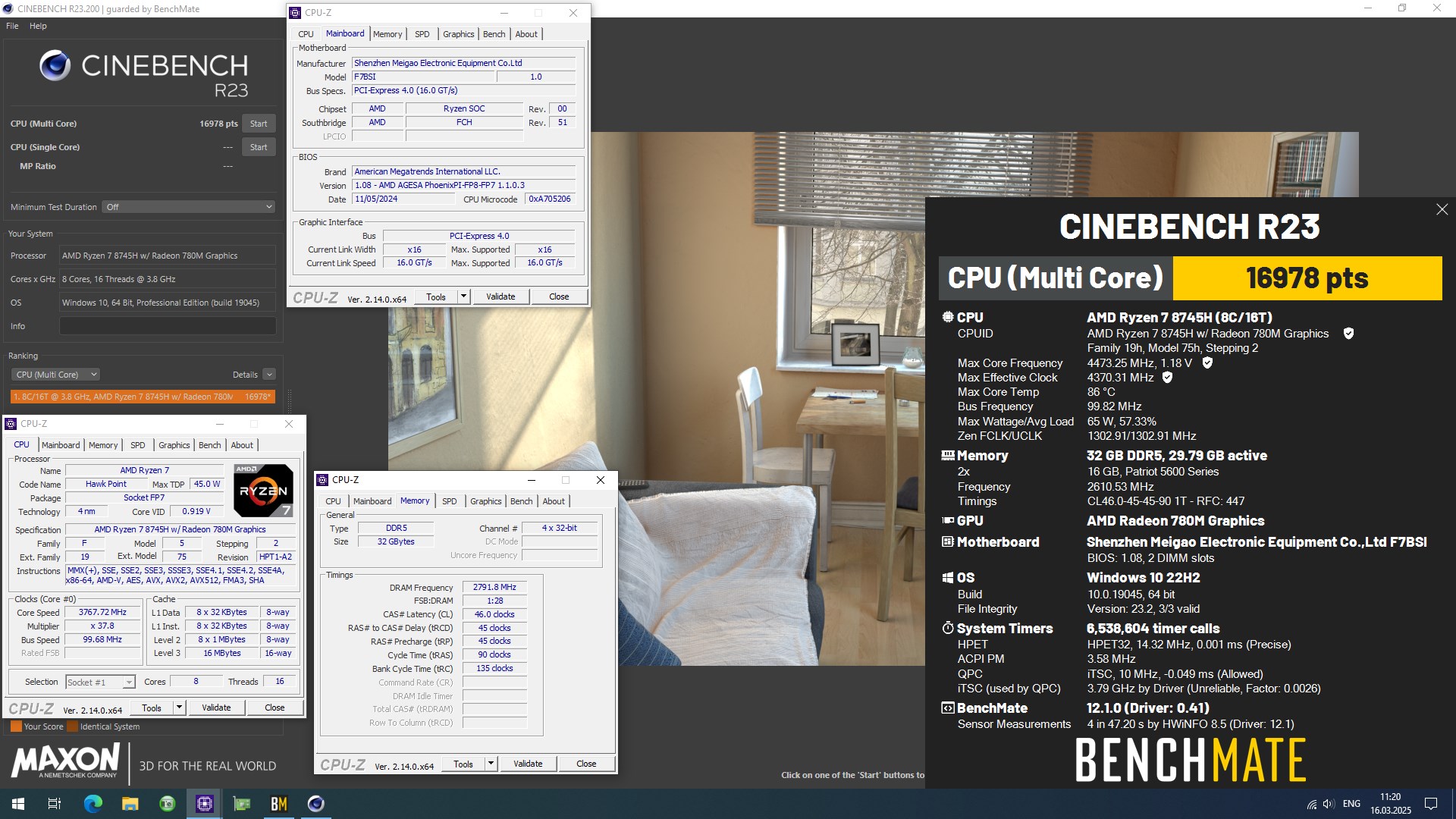Click the Info input field in Cinebench
Image resolution: width=1456 pixels, height=819 pixels.
(168, 326)
